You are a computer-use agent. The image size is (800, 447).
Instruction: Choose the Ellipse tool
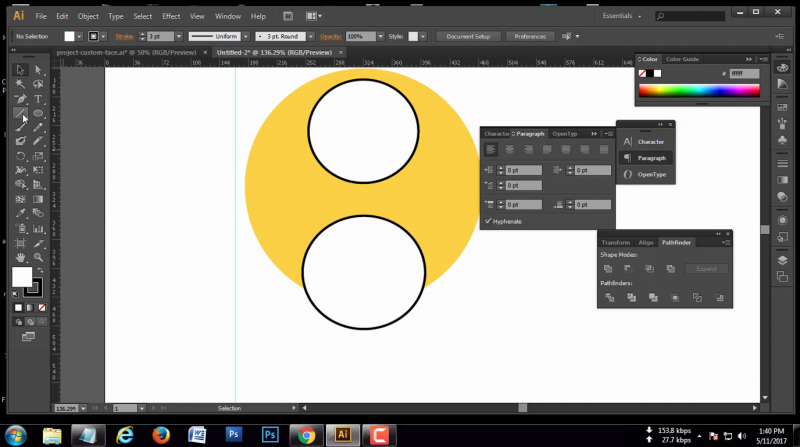[x=38, y=113]
